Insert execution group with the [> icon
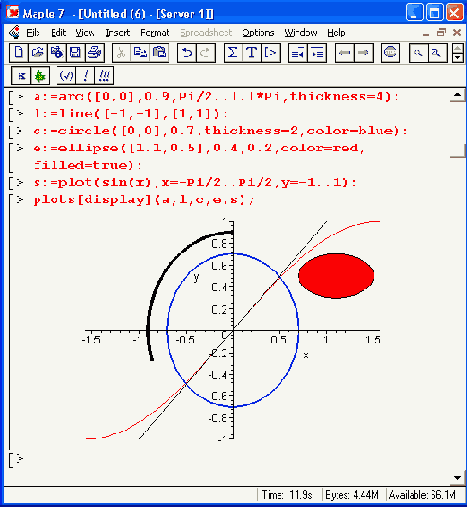 (271, 53)
